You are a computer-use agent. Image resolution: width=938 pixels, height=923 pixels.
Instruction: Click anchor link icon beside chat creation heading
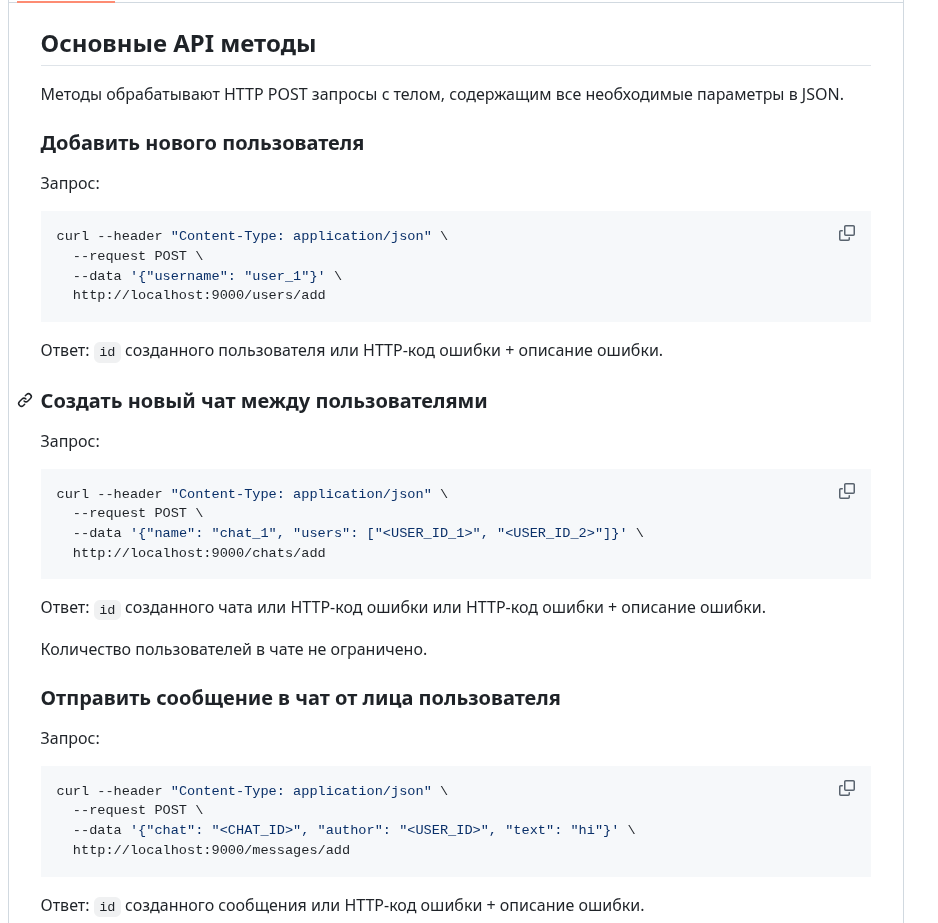point(25,401)
